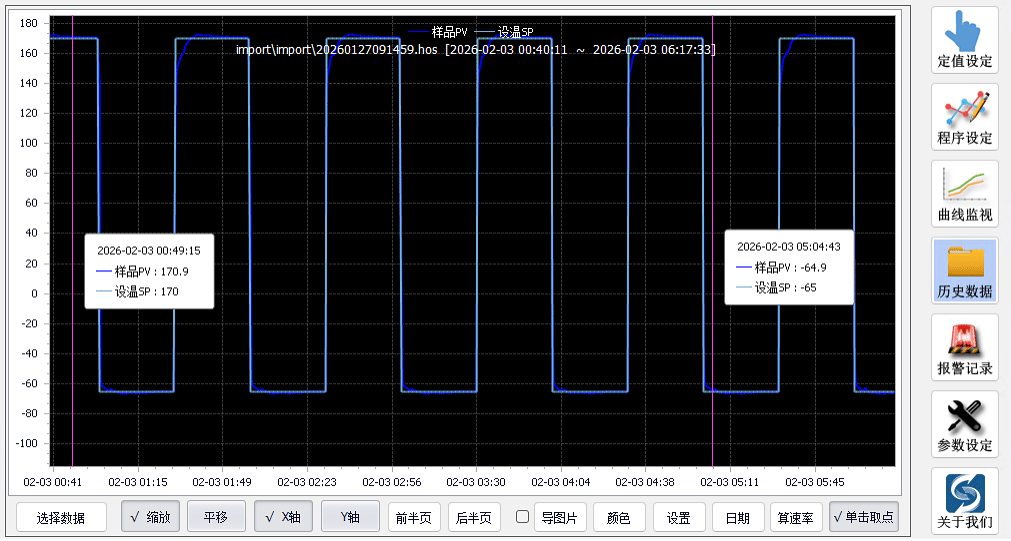Click y-axis label 0

35,293
